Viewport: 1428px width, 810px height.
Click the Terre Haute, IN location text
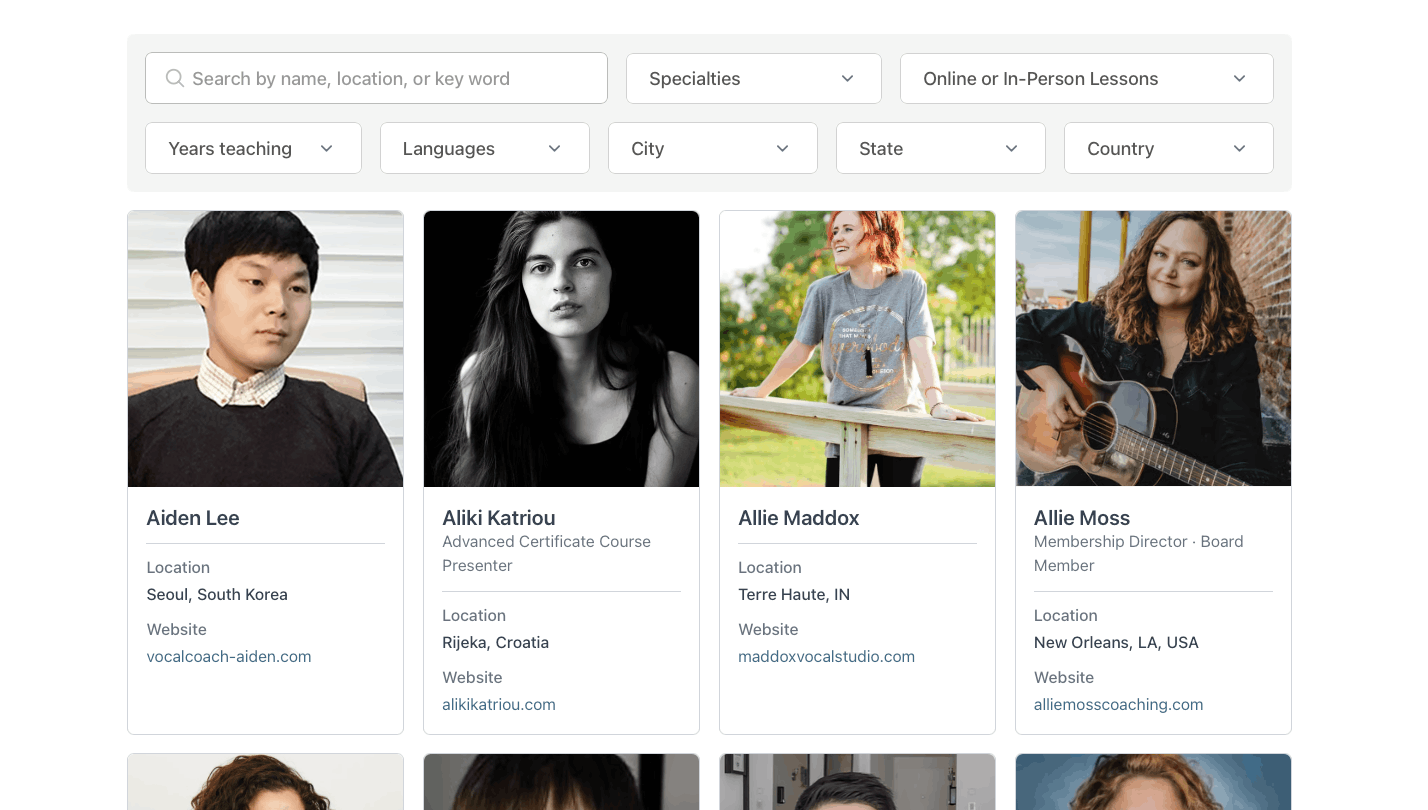coord(794,595)
